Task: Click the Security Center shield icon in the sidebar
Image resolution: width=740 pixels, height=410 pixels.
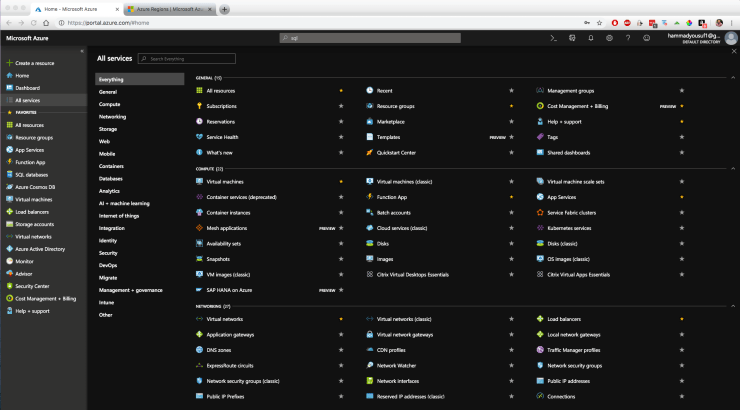Action: pos(9,286)
